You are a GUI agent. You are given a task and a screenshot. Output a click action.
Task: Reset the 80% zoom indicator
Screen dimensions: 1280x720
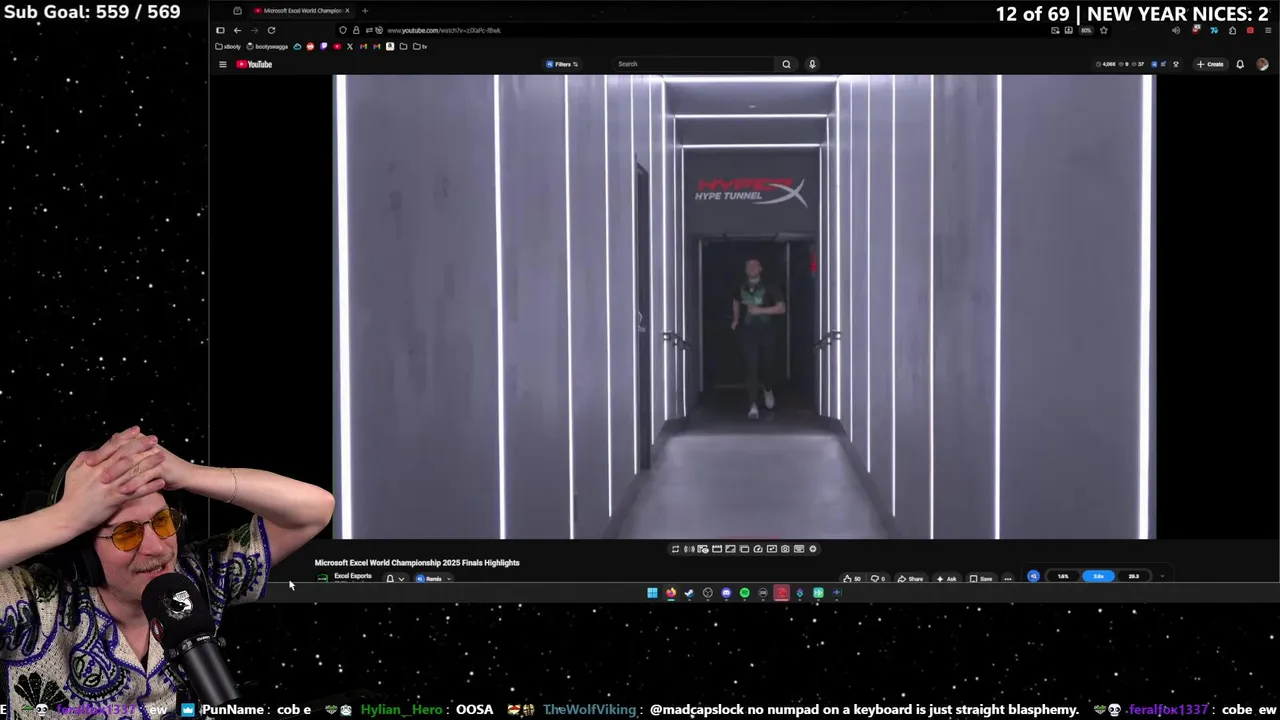[1086, 30]
